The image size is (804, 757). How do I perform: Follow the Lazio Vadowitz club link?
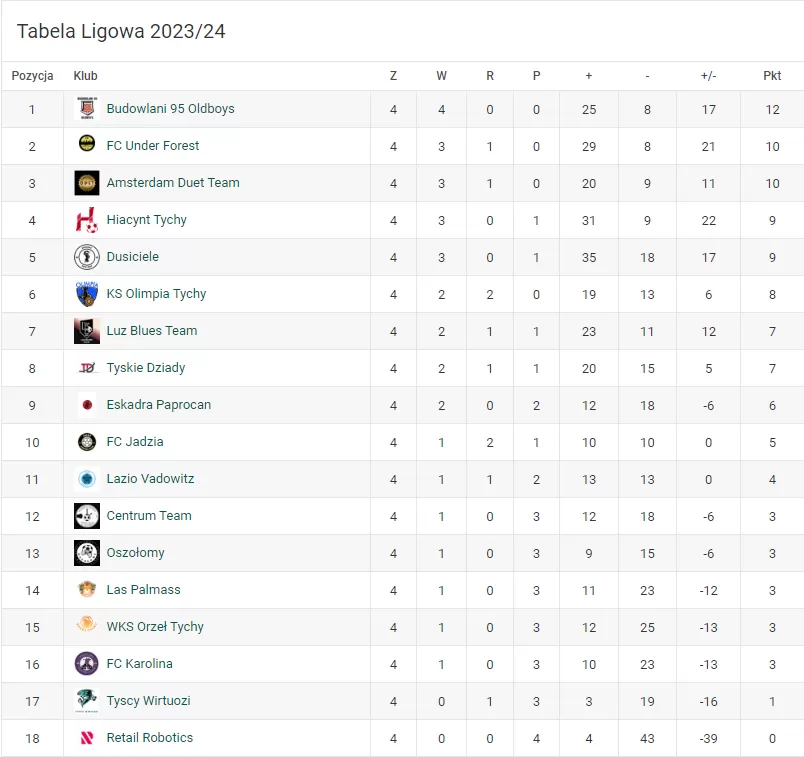pos(150,479)
